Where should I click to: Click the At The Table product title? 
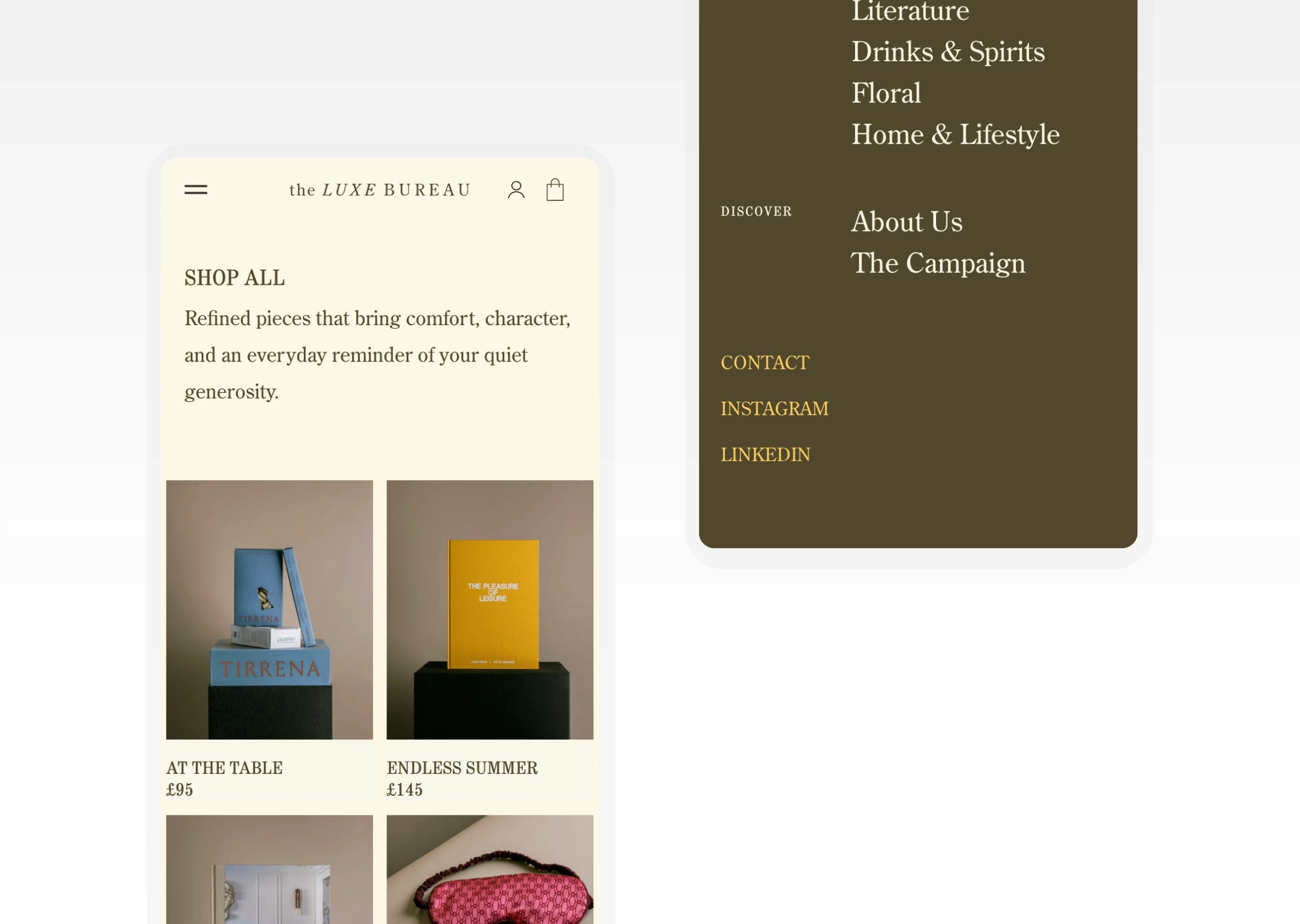tap(224, 768)
